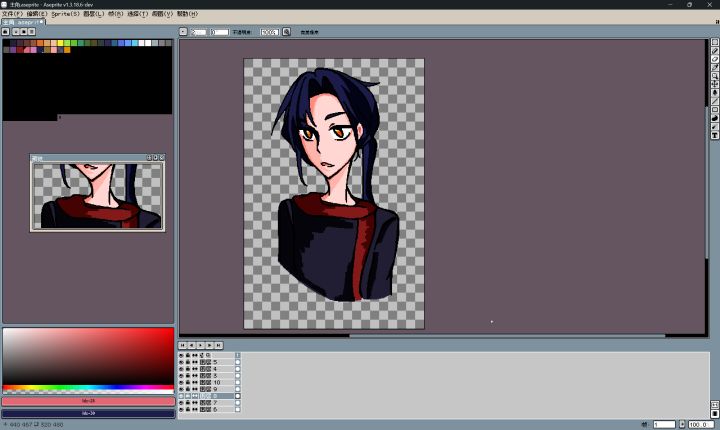Go to first frame in timeline

coord(182,345)
